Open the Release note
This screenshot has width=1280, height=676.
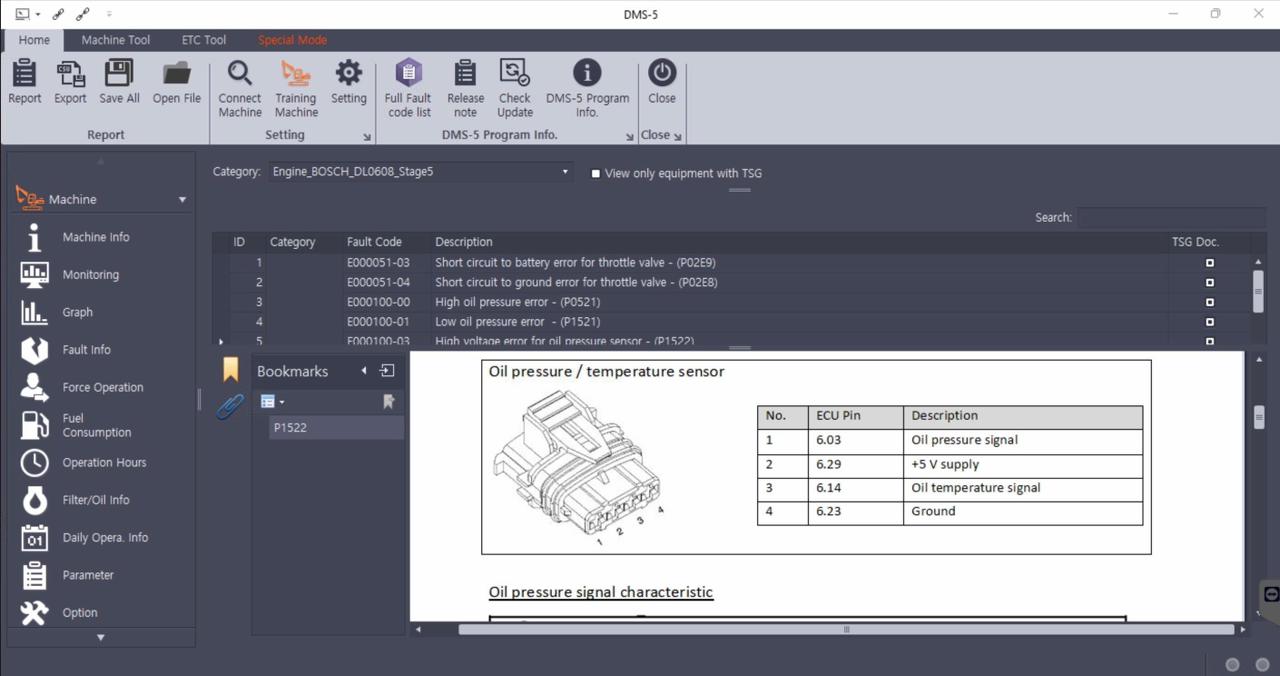click(465, 87)
